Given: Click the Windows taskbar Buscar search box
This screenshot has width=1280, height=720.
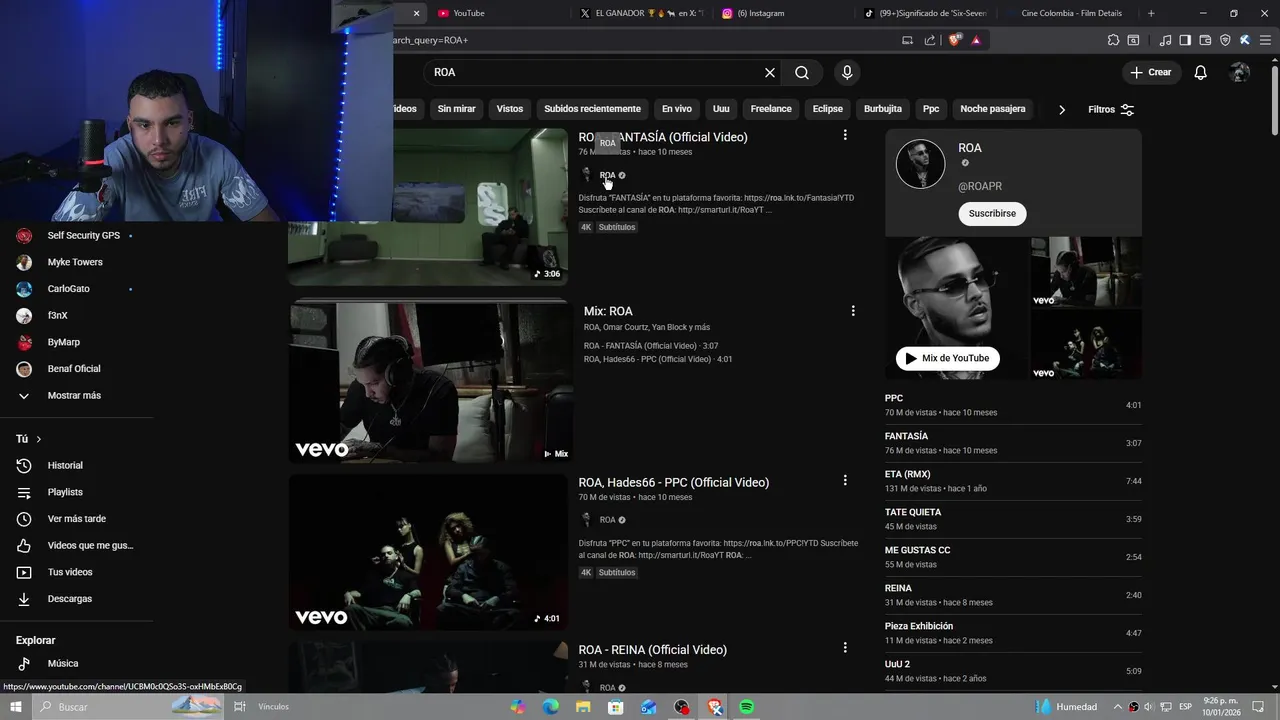Looking at the screenshot, I should 130,707.
